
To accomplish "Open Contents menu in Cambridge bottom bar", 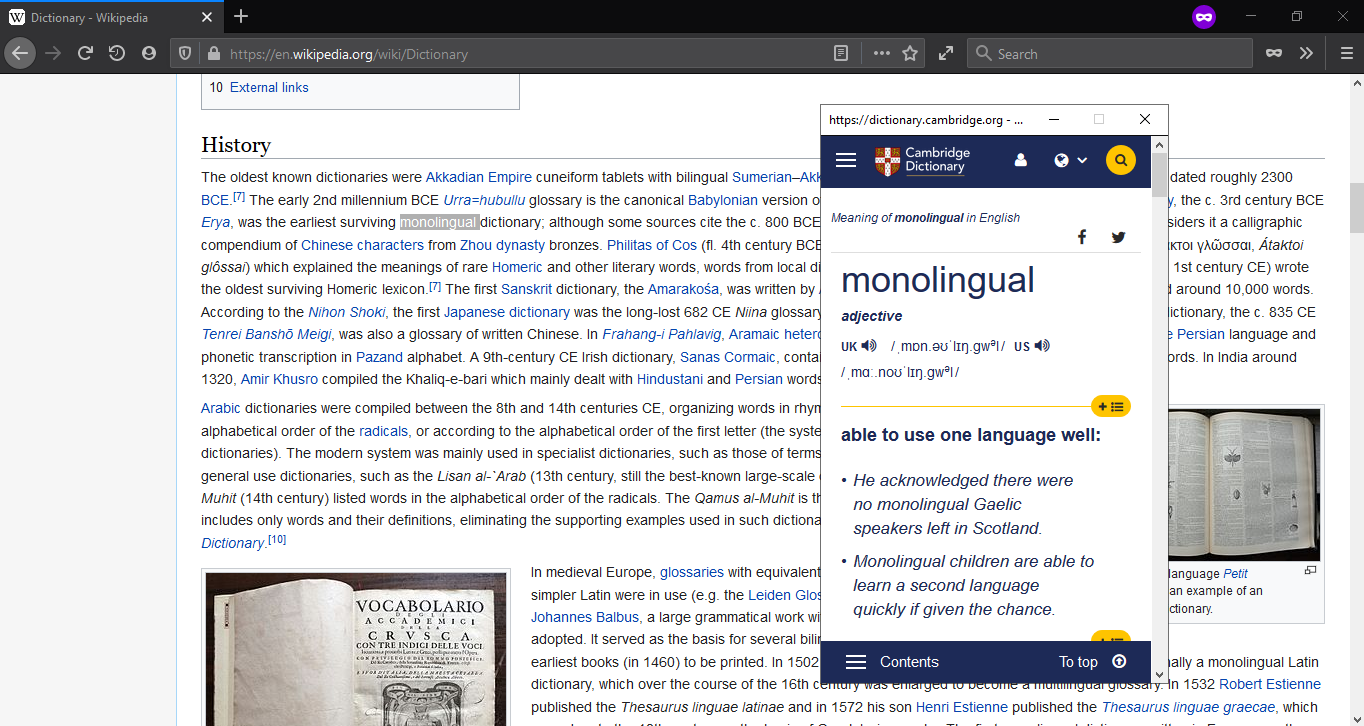I will pos(892,662).
